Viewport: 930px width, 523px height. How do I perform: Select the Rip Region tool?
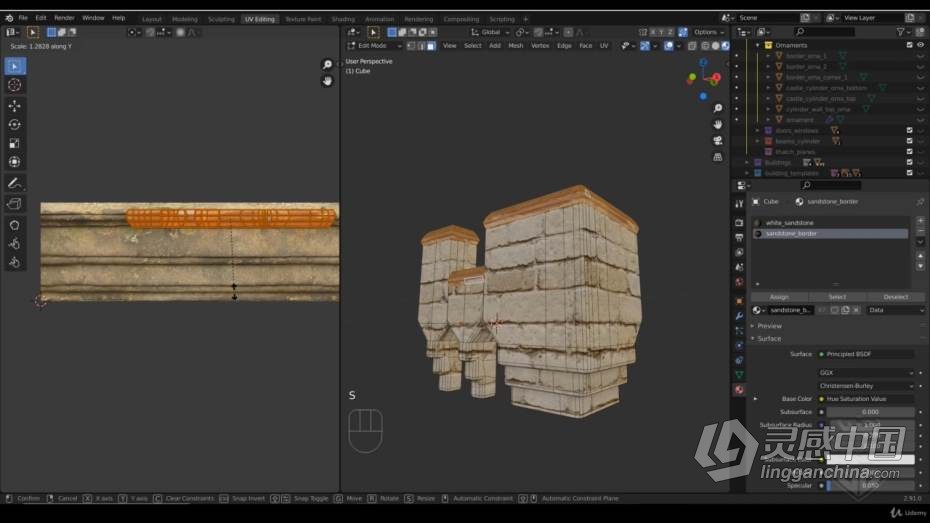pyautogui.click(x=15, y=204)
